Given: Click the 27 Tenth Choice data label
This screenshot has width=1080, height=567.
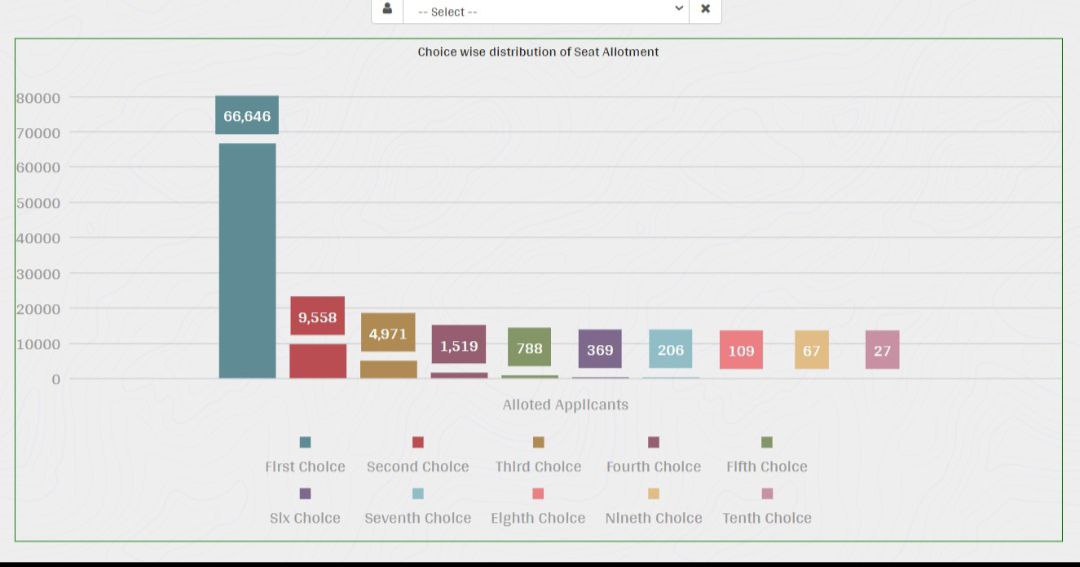Looking at the screenshot, I should [882, 351].
